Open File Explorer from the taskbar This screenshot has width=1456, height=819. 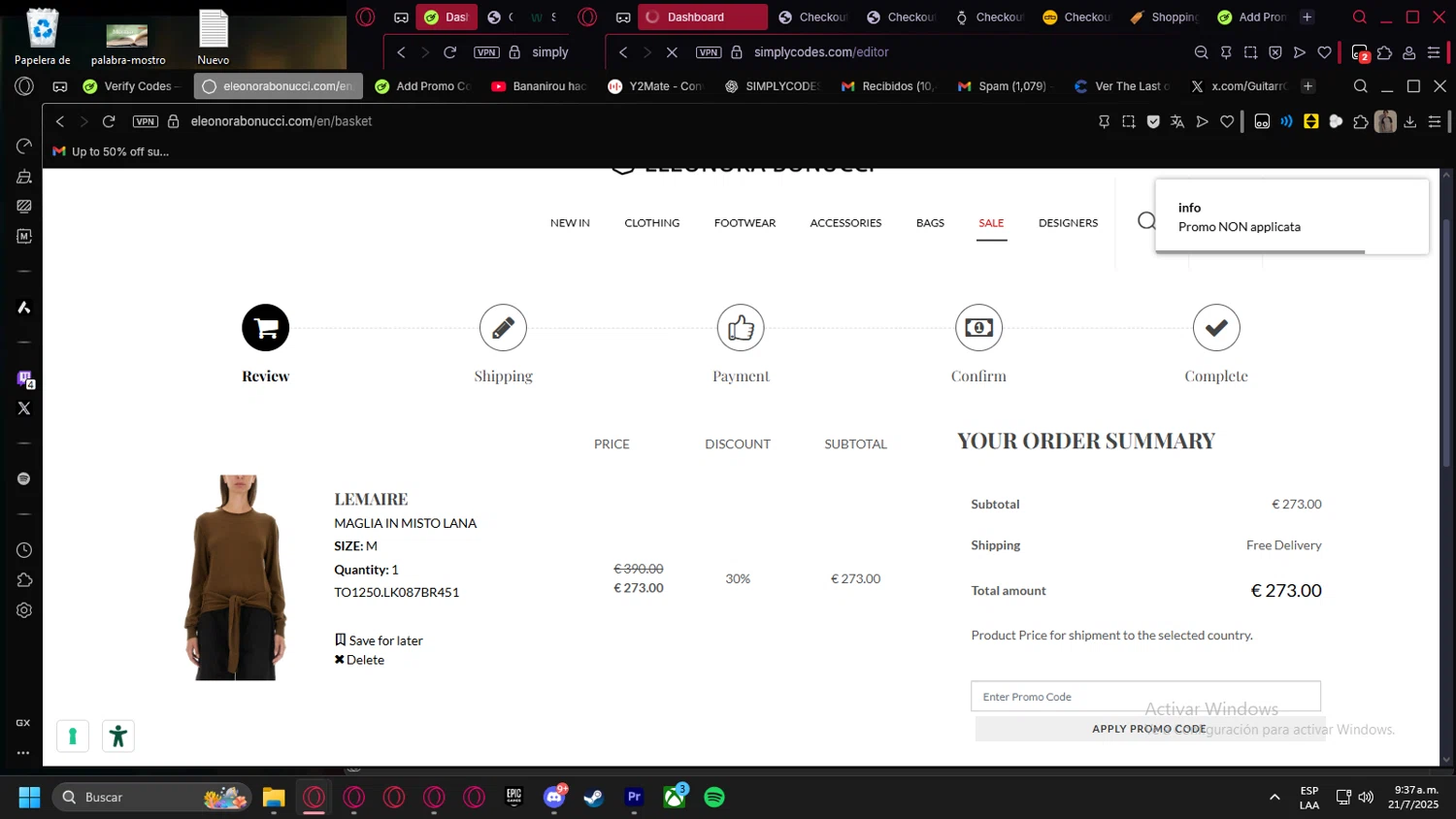(x=274, y=798)
